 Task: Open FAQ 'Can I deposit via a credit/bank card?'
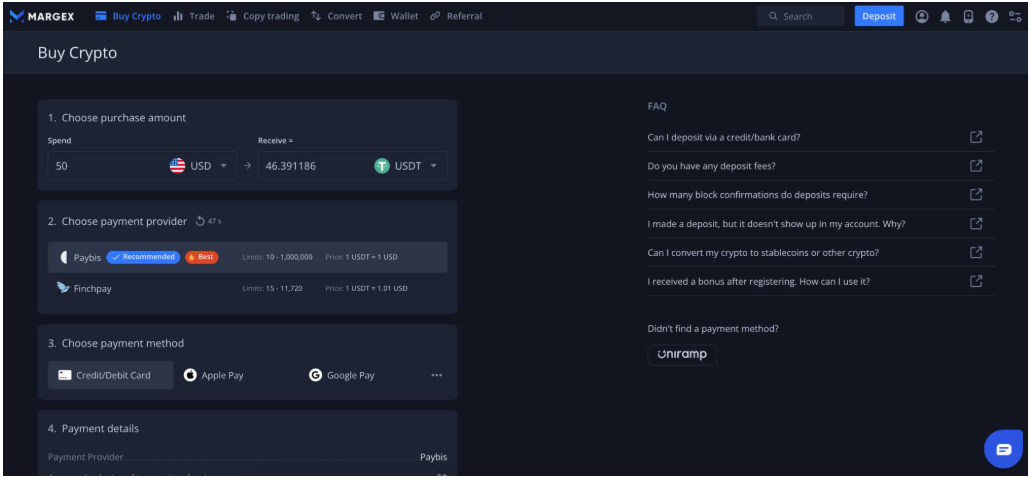(x=724, y=137)
